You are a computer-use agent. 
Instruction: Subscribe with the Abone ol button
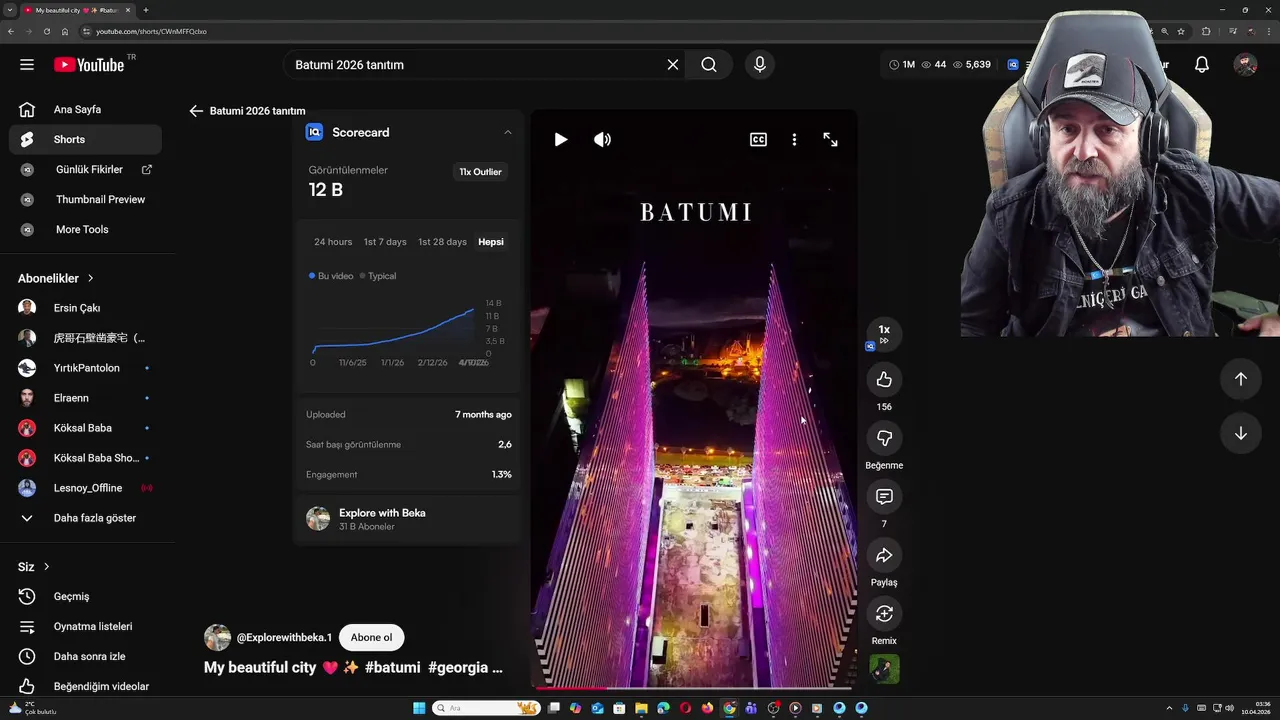coord(372,638)
